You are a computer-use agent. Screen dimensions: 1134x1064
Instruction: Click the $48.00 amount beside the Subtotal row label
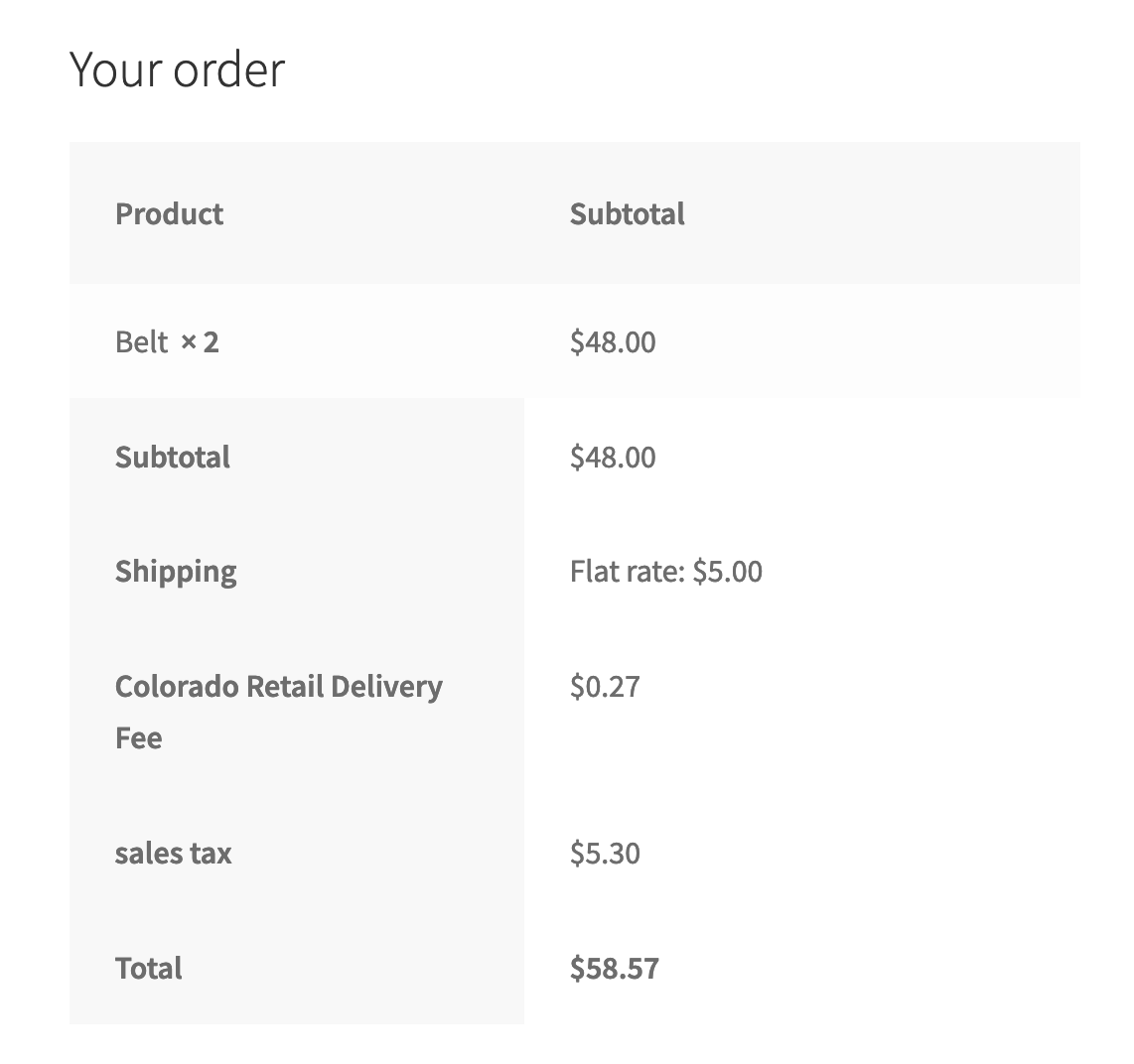coord(613,457)
